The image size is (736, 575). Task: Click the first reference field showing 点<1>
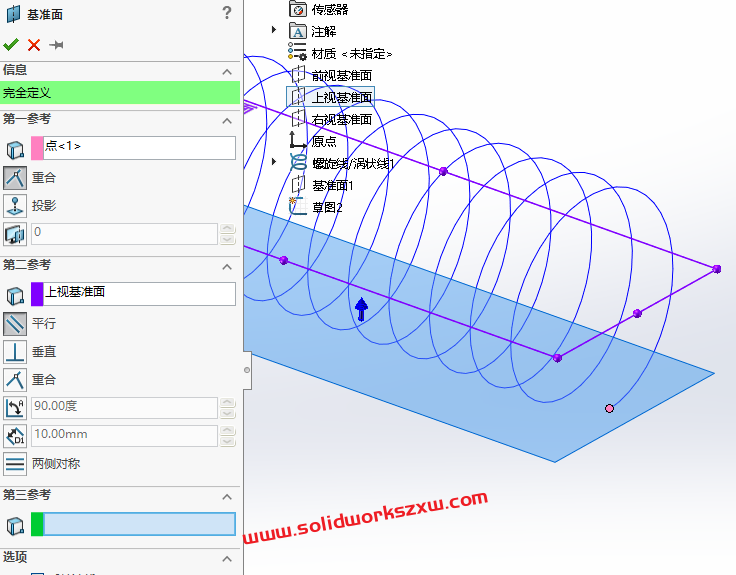139,148
